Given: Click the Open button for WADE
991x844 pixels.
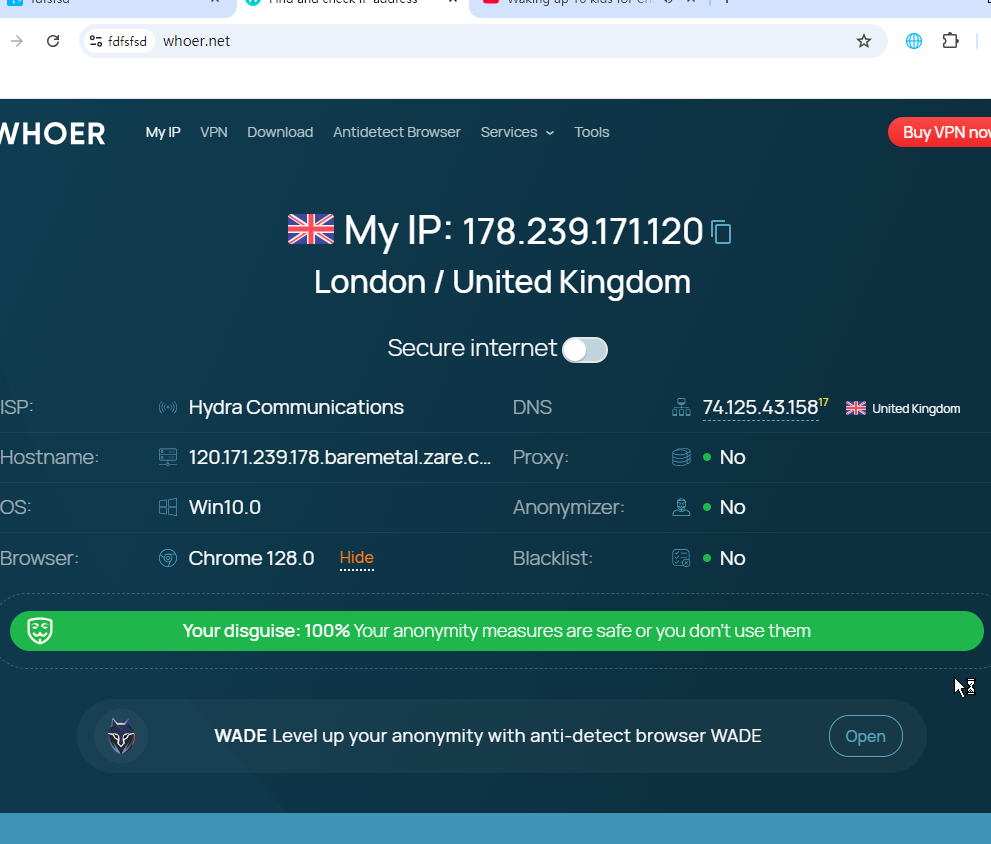Looking at the screenshot, I should (865, 736).
